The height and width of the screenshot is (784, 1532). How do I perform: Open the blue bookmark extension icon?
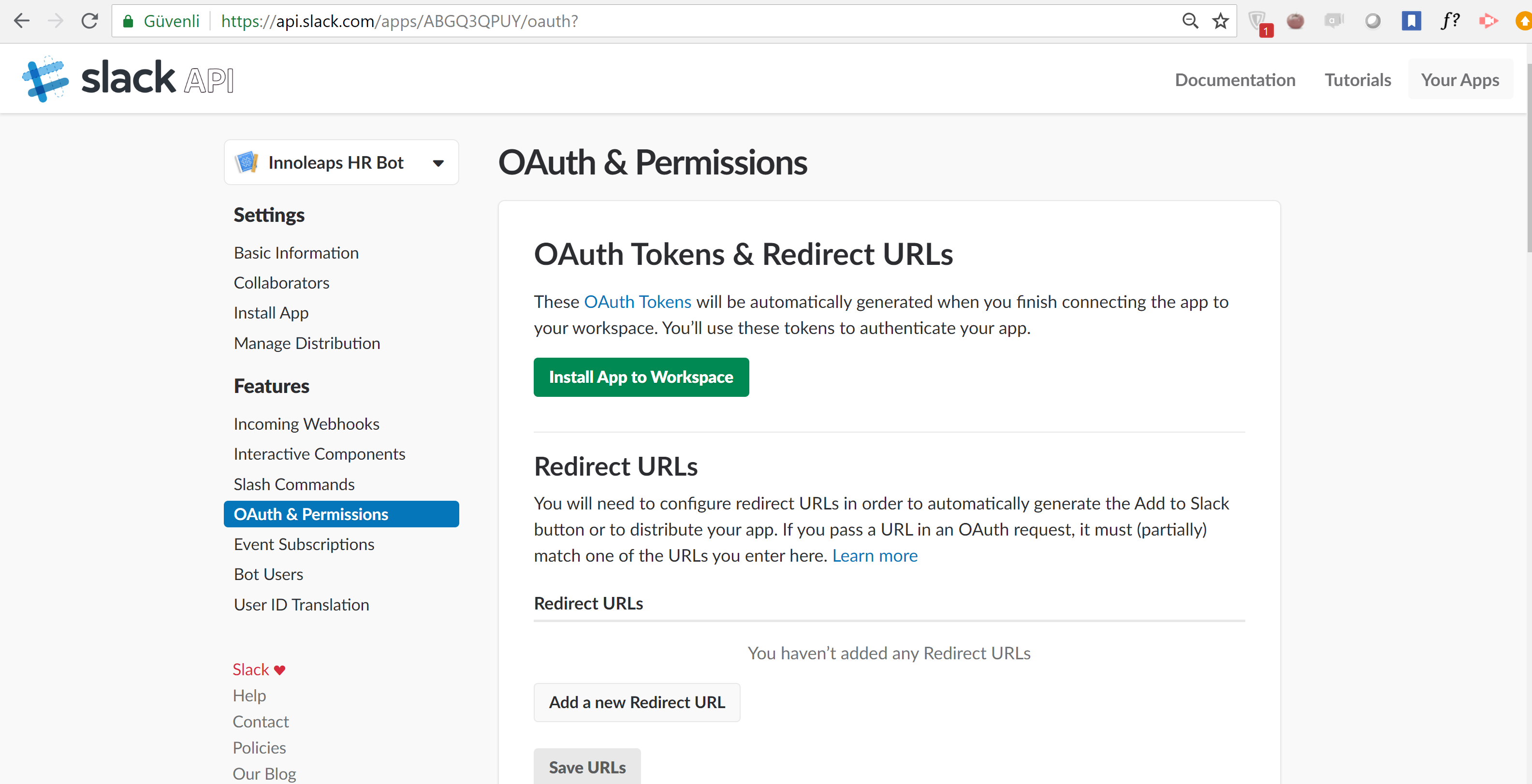tap(1411, 21)
